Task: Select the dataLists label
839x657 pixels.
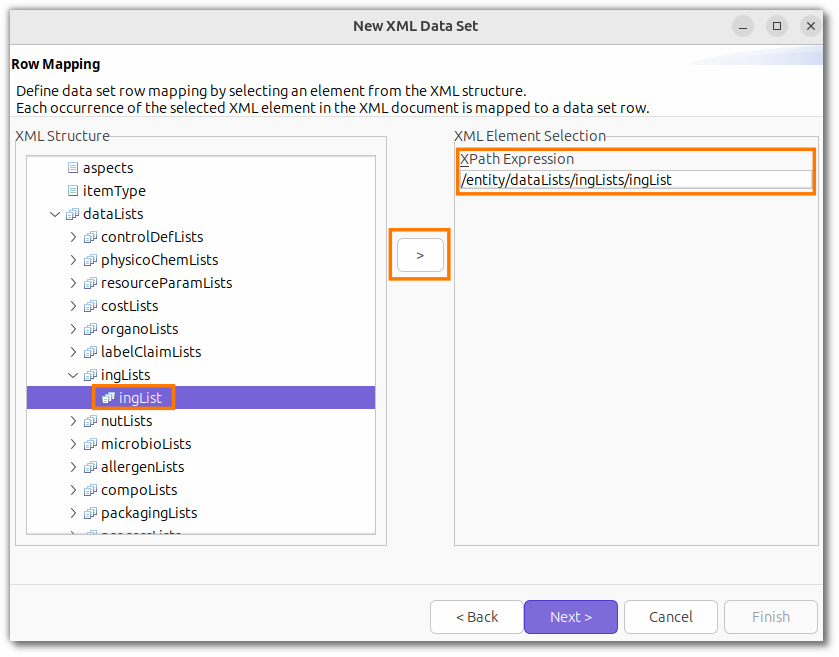Action: tap(113, 214)
